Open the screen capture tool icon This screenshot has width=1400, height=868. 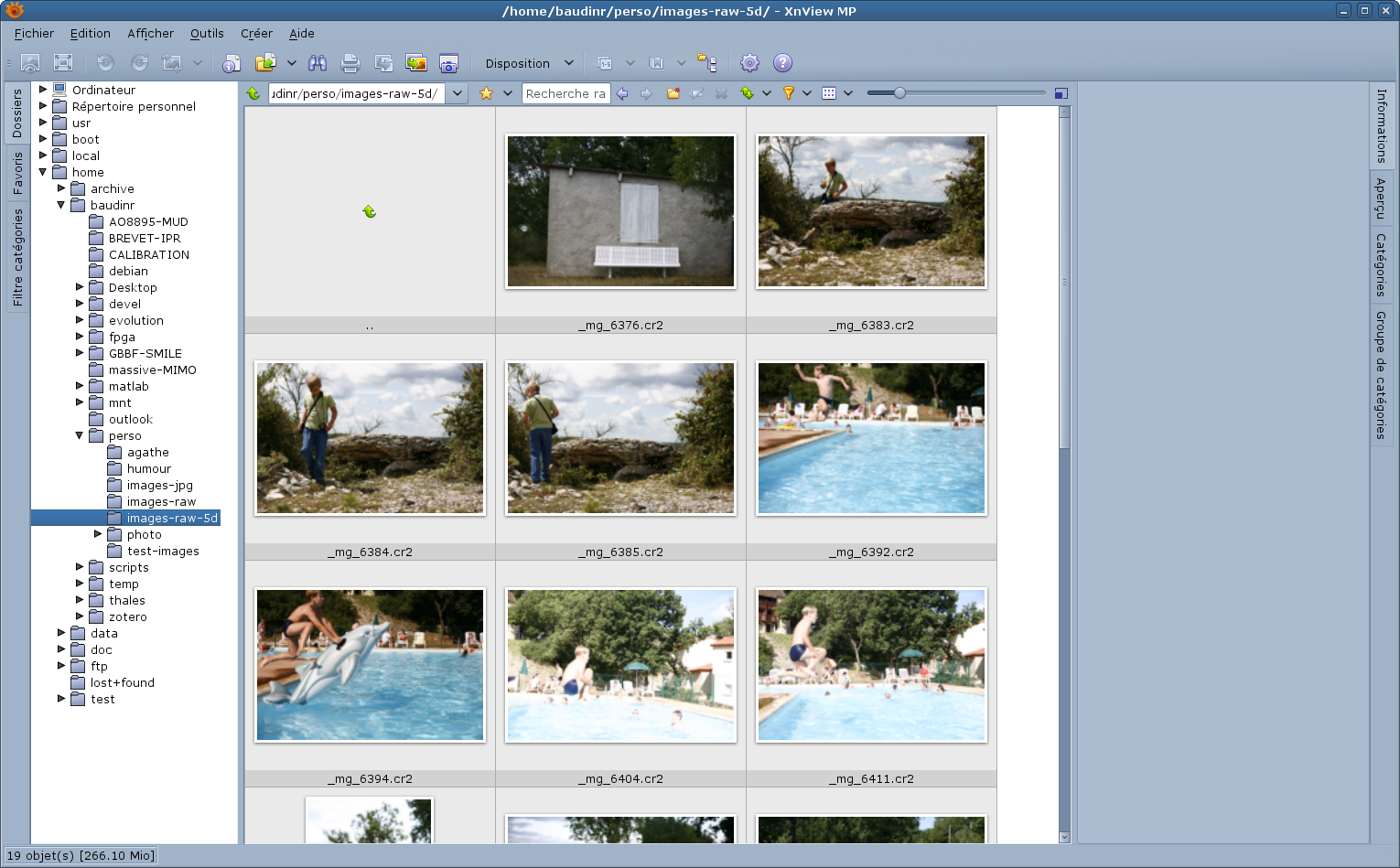click(448, 63)
